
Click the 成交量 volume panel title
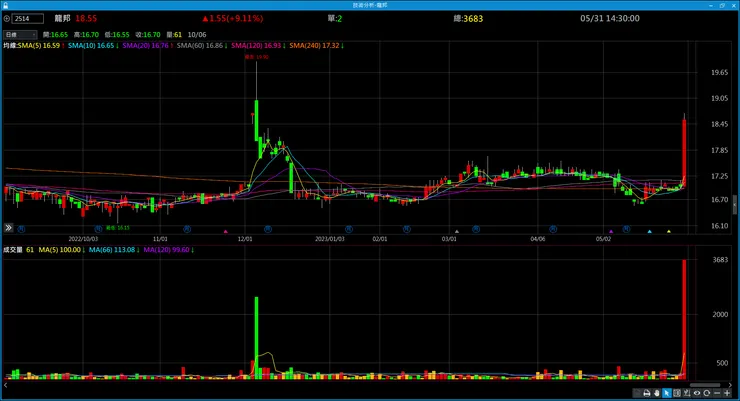click(13, 250)
